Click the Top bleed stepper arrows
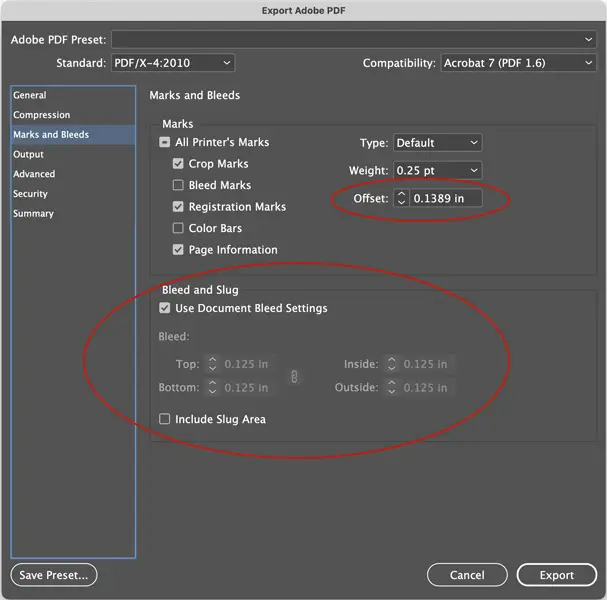This screenshot has width=607, height=600. pos(212,364)
